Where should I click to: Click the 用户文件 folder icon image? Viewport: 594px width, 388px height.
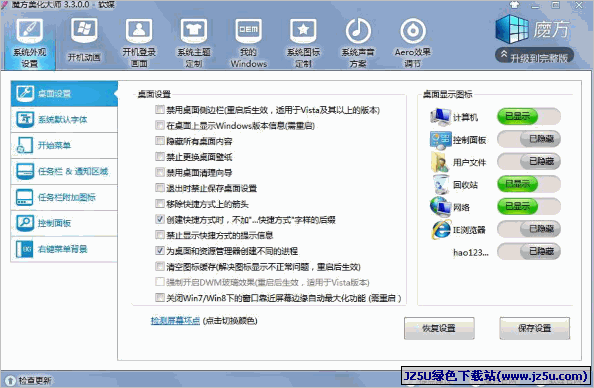click(439, 162)
